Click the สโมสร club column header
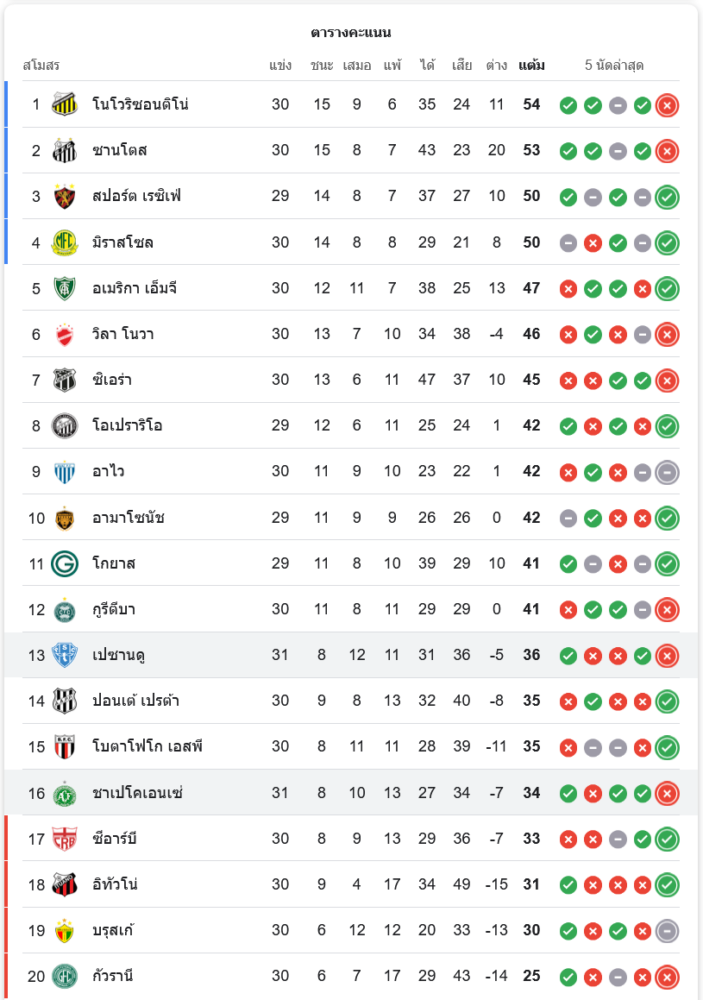The width and height of the screenshot is (703, 1000). tap(42, 66)
